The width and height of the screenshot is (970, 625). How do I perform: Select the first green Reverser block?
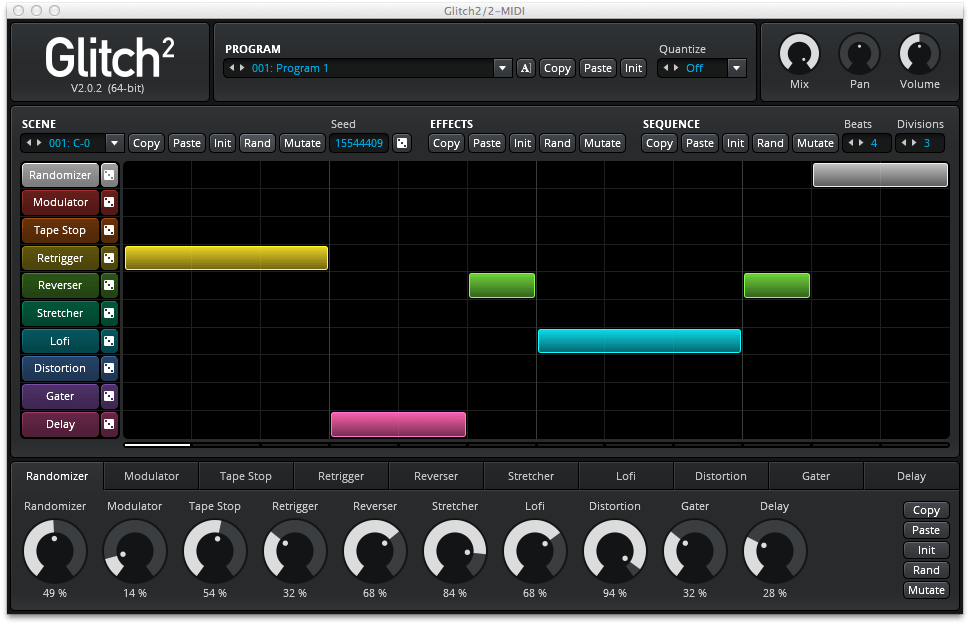tap(502, 285)
